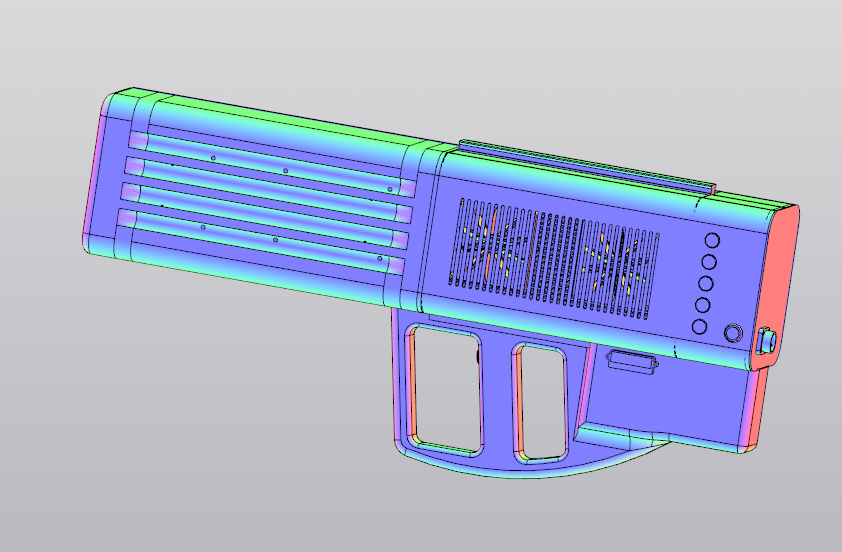Click the long rail on top of the body
Image resolution: width=842 pixels, height=552 pixels.
[587, 166]
